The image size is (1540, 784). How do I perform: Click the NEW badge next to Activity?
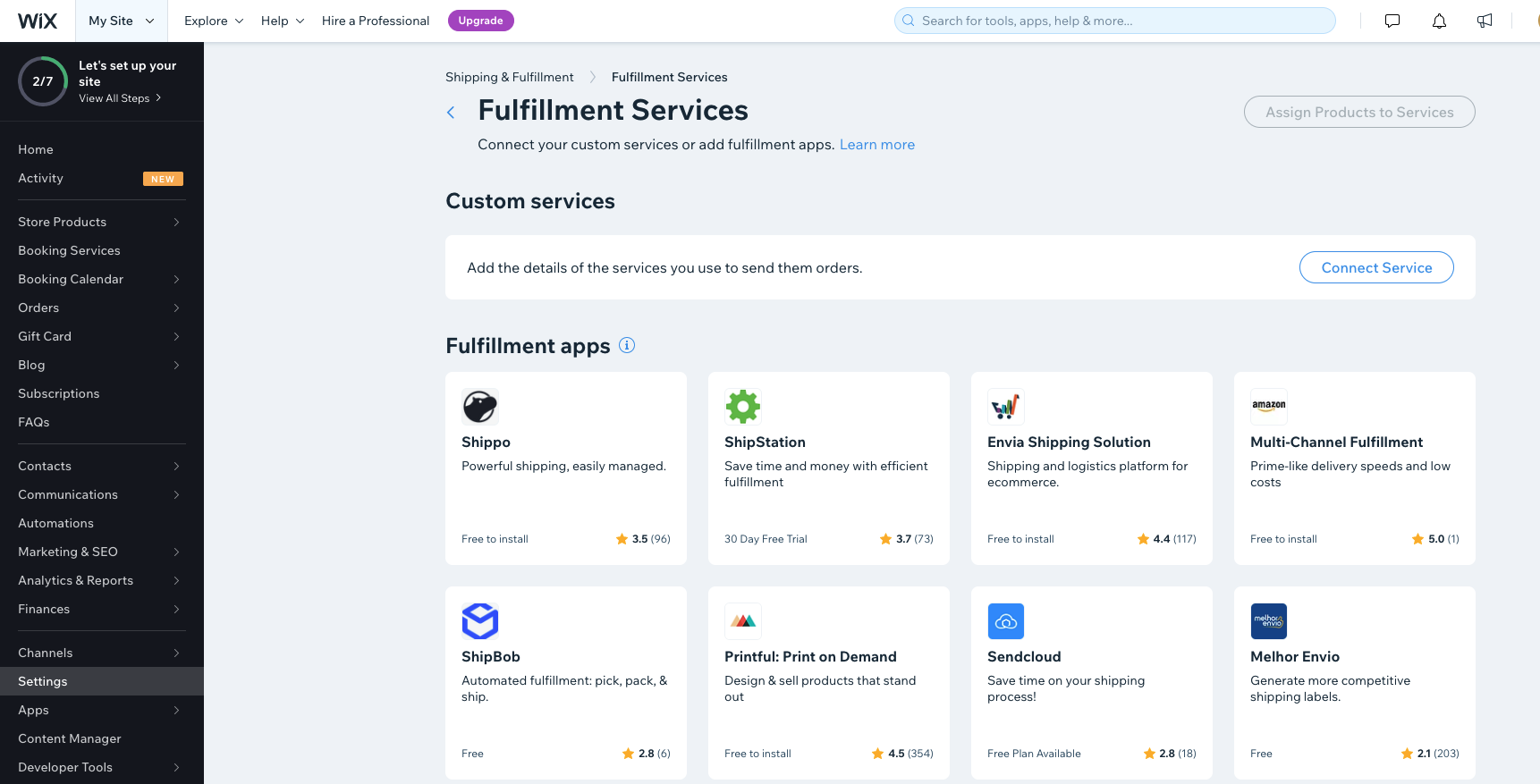(x=163, y=179)
